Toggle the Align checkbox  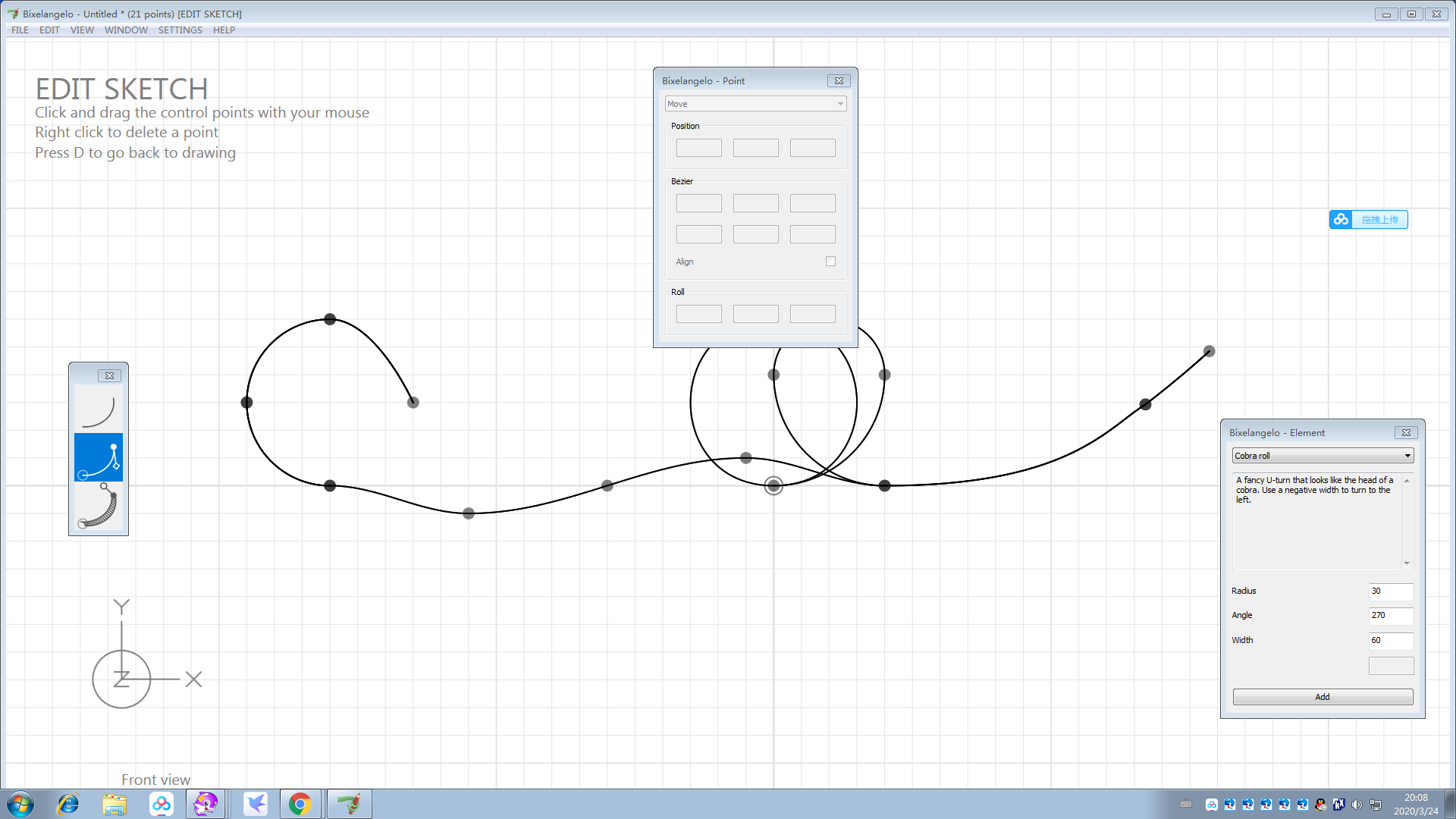click(830, 262)
